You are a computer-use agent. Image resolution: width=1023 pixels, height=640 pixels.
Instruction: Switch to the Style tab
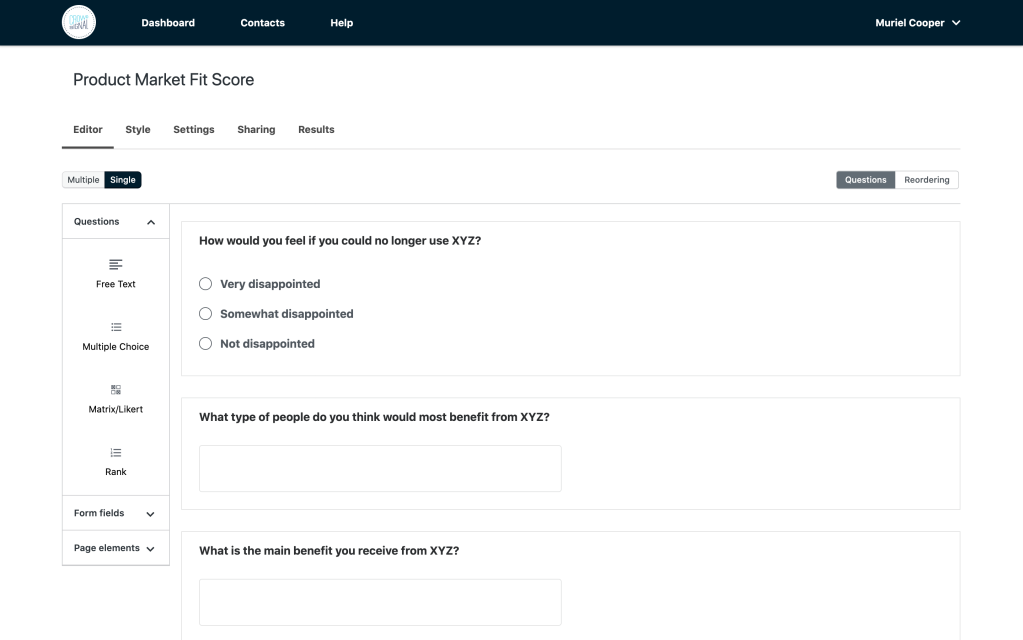click(x=138, y=130)
